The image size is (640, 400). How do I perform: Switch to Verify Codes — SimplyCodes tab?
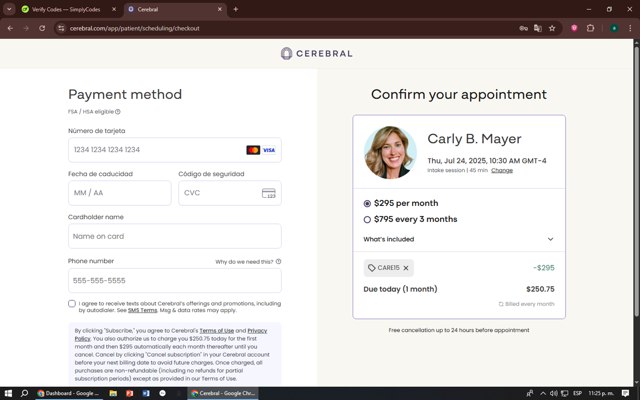point(65,9)
